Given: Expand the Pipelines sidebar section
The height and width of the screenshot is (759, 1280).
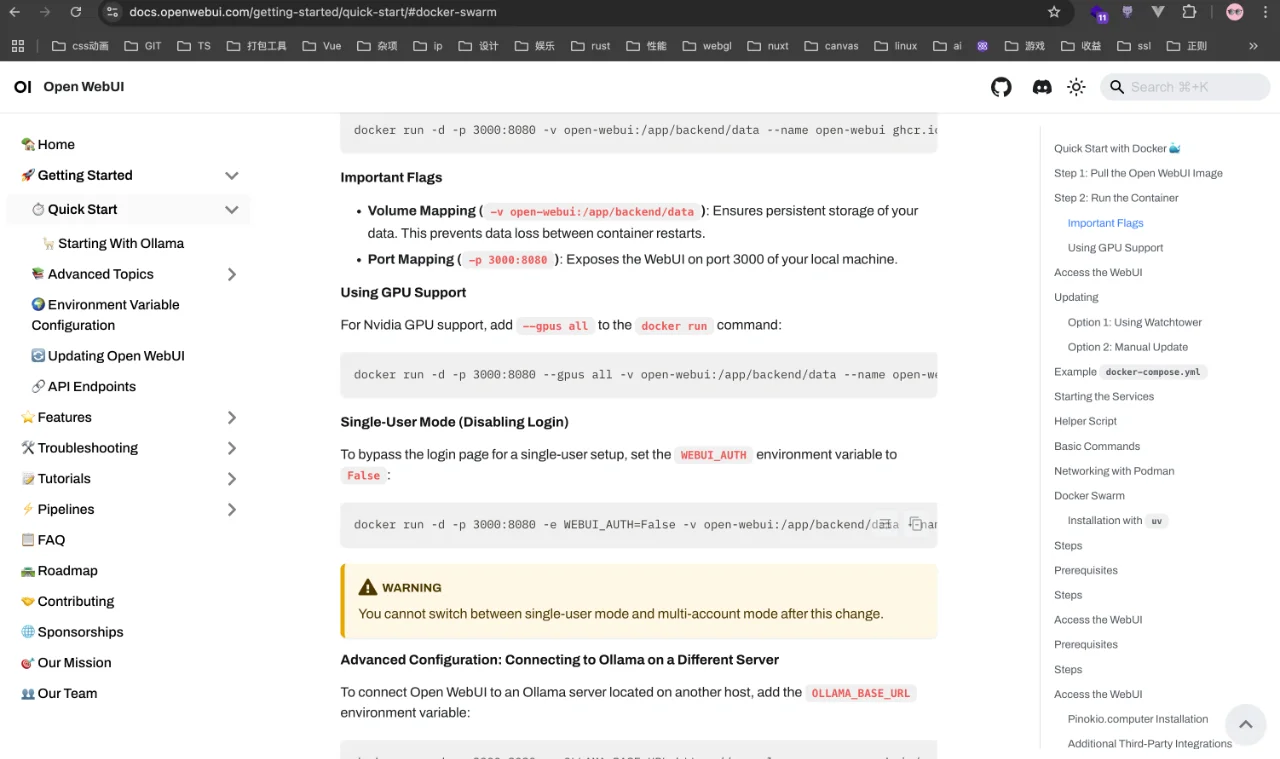Looking at the screenshot, I should point(232,510).
